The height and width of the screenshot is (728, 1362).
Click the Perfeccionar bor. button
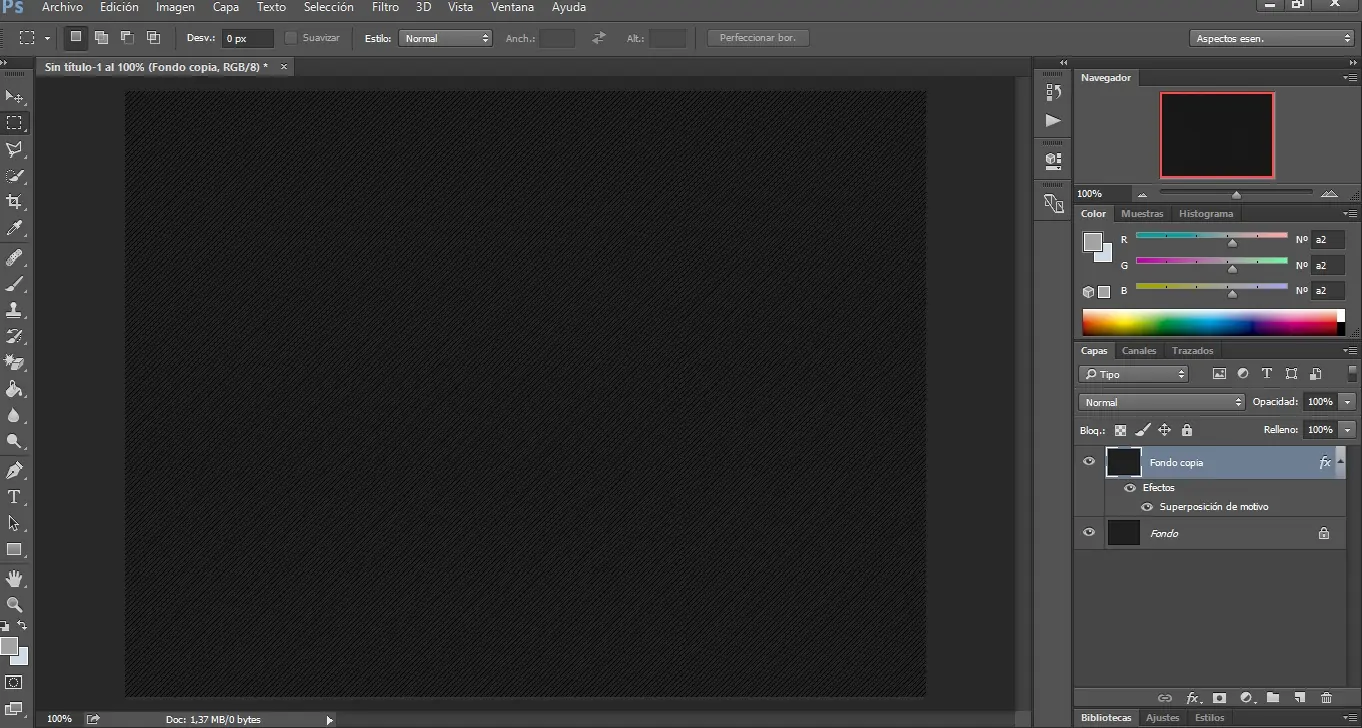point(758,38)
